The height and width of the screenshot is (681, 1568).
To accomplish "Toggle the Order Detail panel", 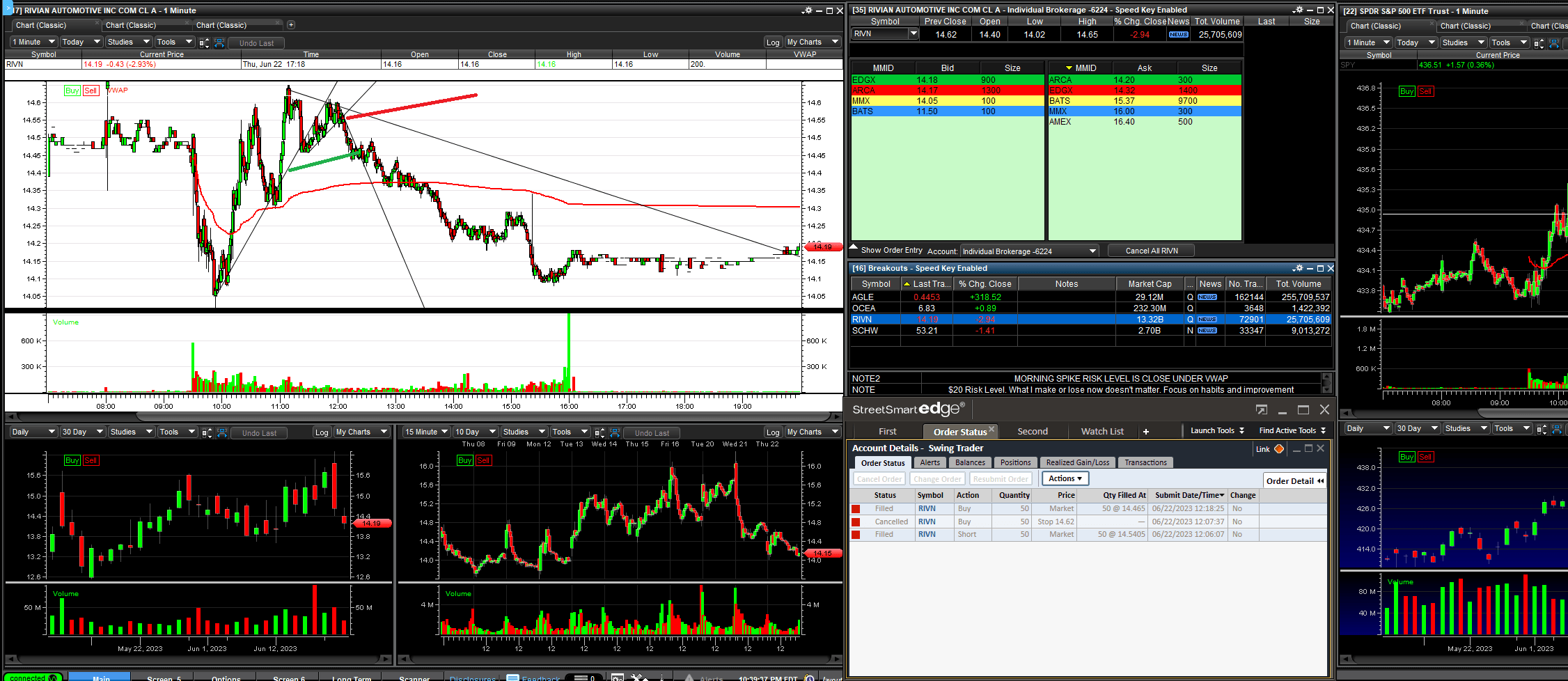I will pos(1294,481).
